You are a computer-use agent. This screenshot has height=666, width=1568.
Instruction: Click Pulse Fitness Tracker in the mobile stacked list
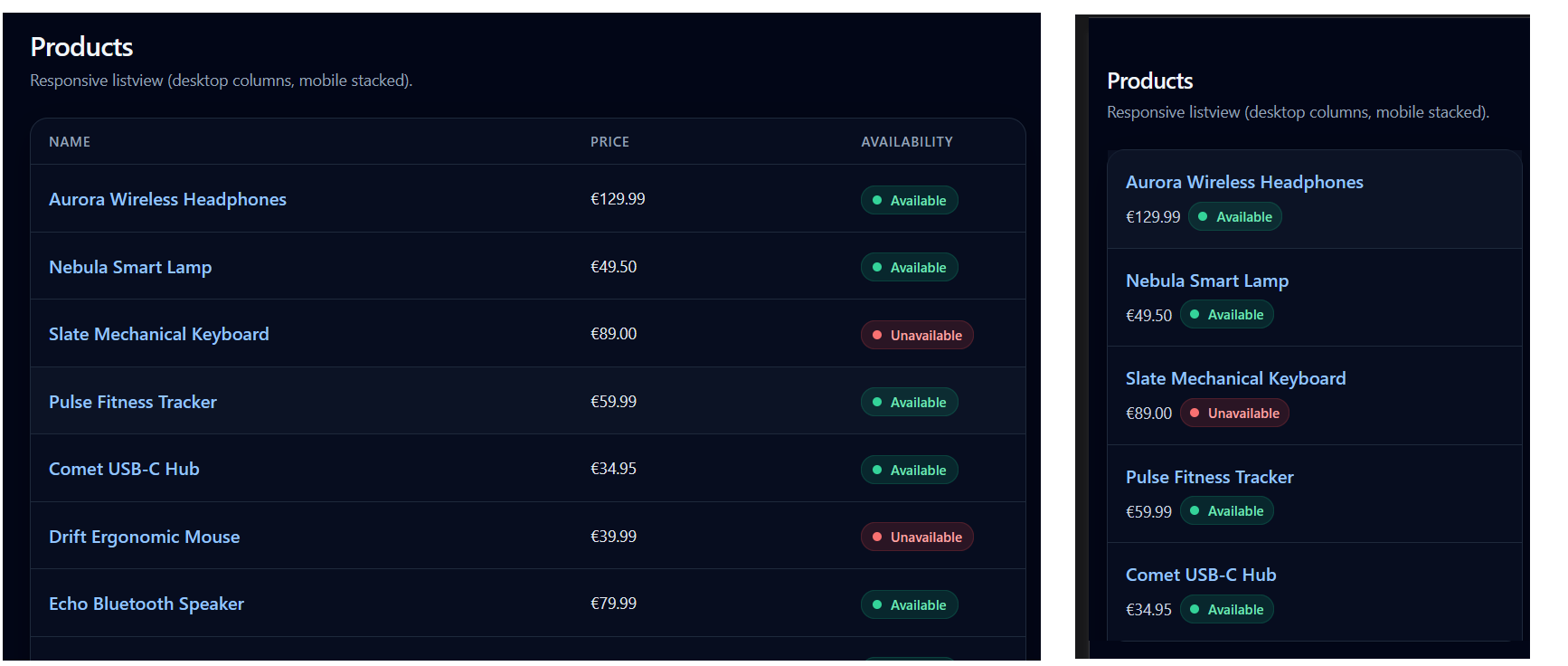pyautogui.click(x=1209, y=477)
